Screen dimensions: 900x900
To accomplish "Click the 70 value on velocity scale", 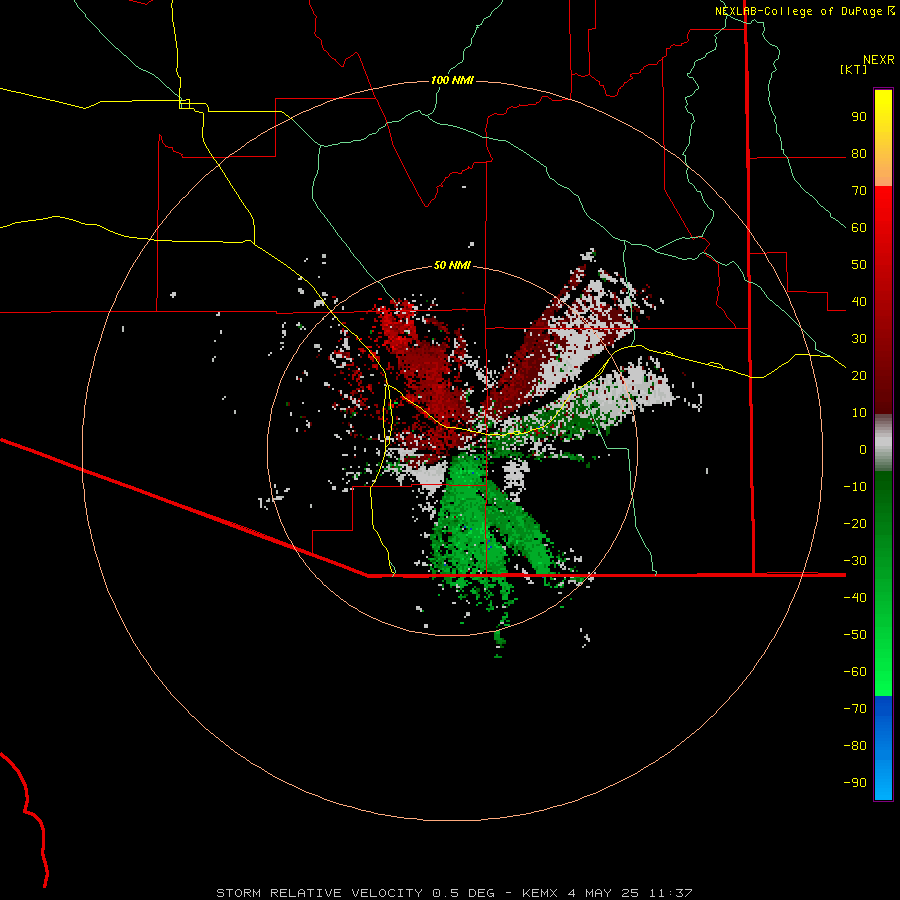I will coord(859,191).
